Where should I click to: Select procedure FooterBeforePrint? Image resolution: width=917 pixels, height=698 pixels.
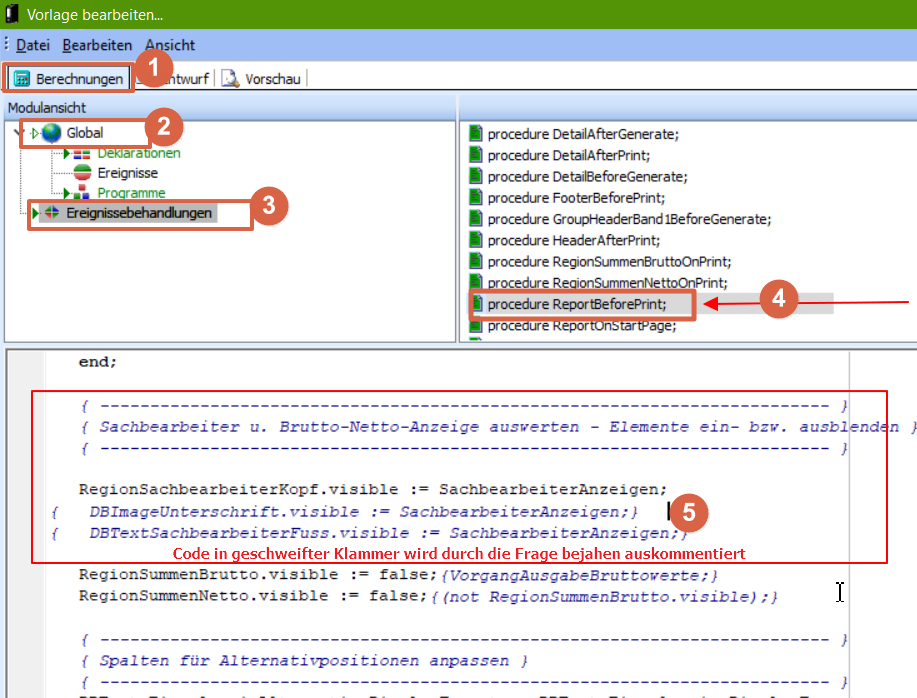pyautogui.click(x=576, y=198)
